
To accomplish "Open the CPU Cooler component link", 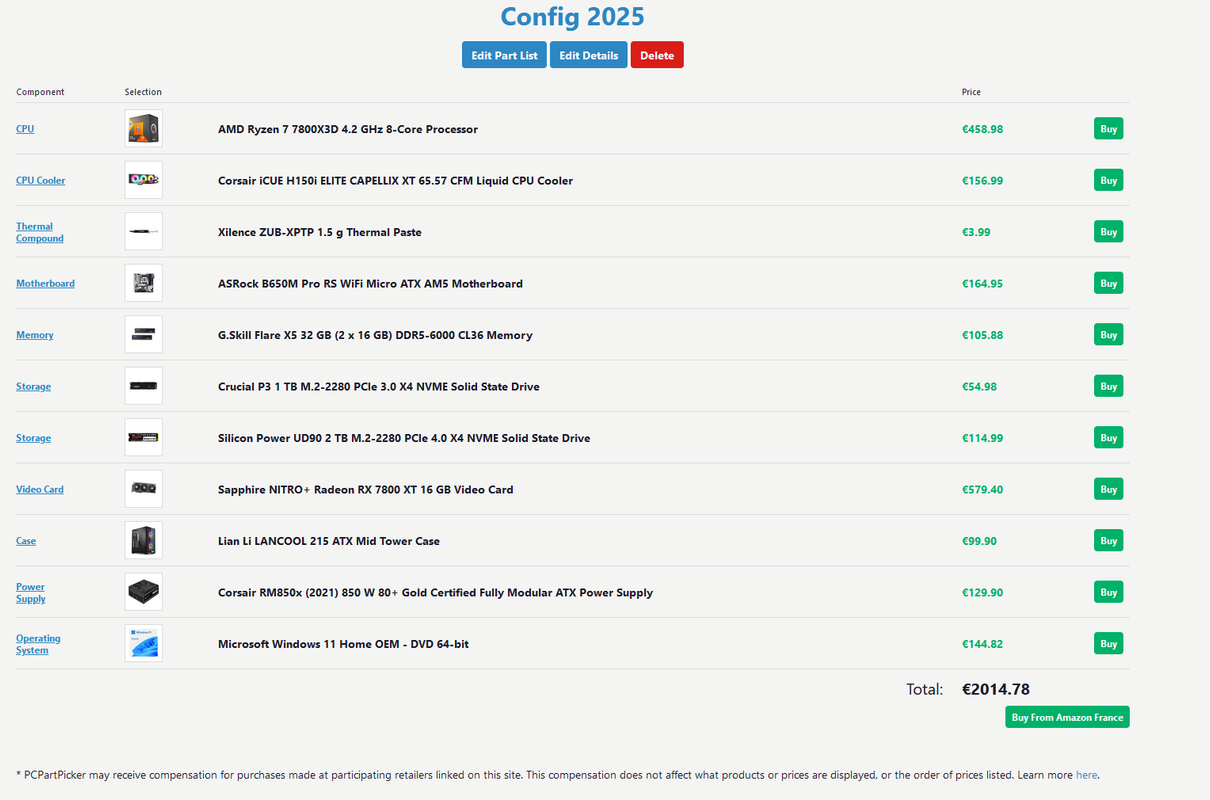I will (41, 180).
